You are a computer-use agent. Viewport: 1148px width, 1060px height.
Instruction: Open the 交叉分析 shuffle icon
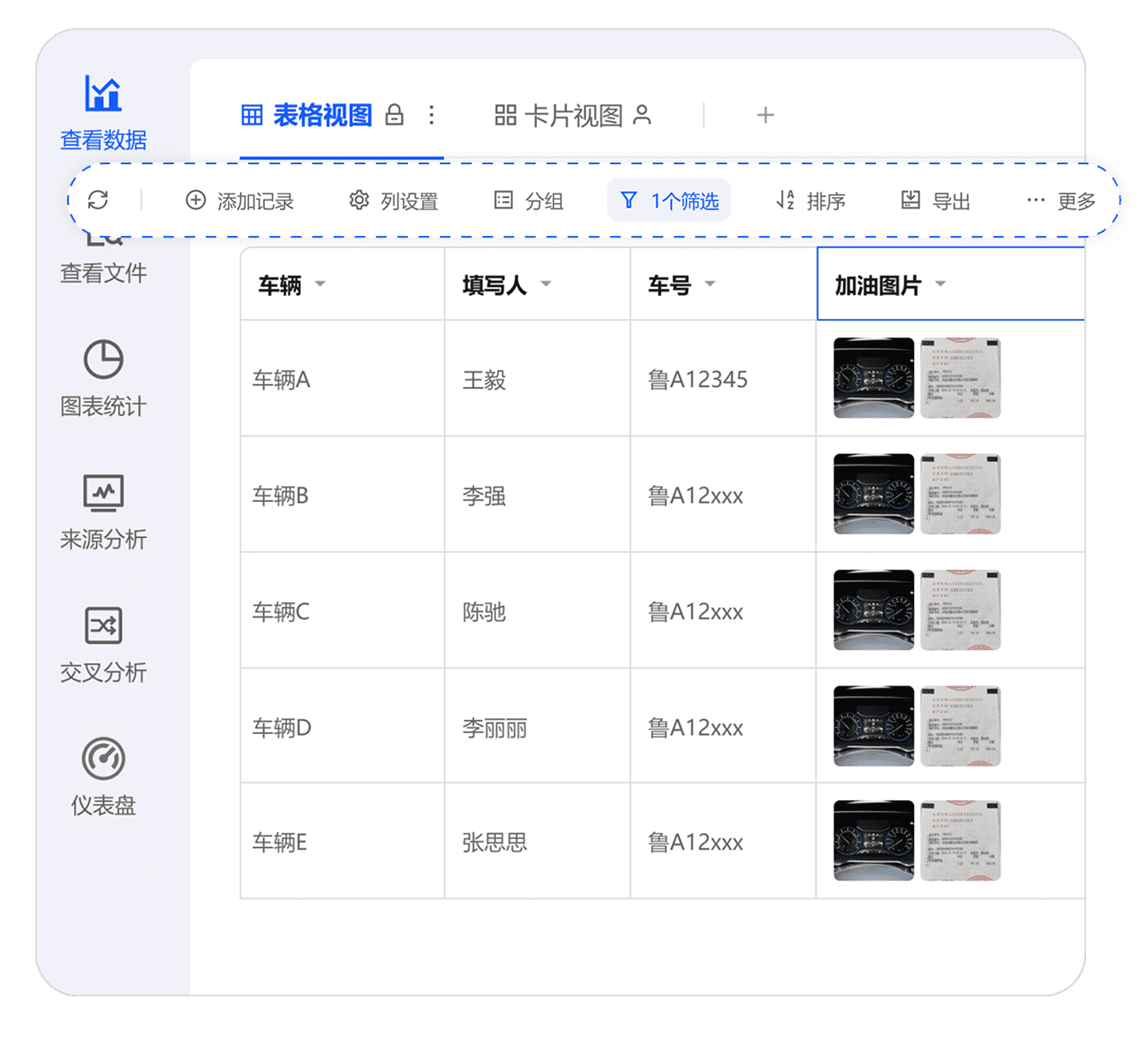pyautogui.click(x=103, y=626)
